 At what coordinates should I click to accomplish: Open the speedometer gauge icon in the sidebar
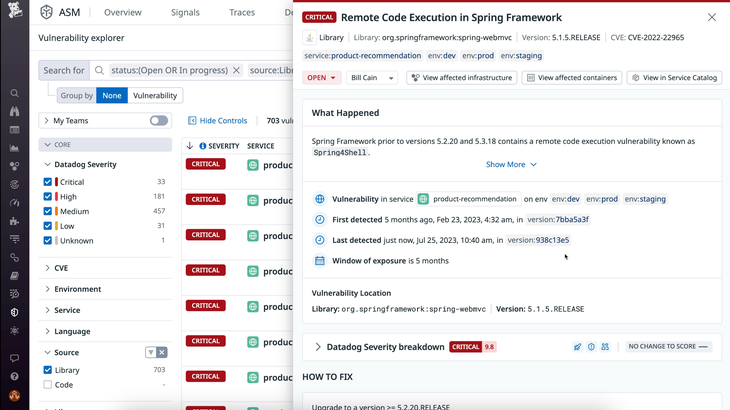coord(14,203)
